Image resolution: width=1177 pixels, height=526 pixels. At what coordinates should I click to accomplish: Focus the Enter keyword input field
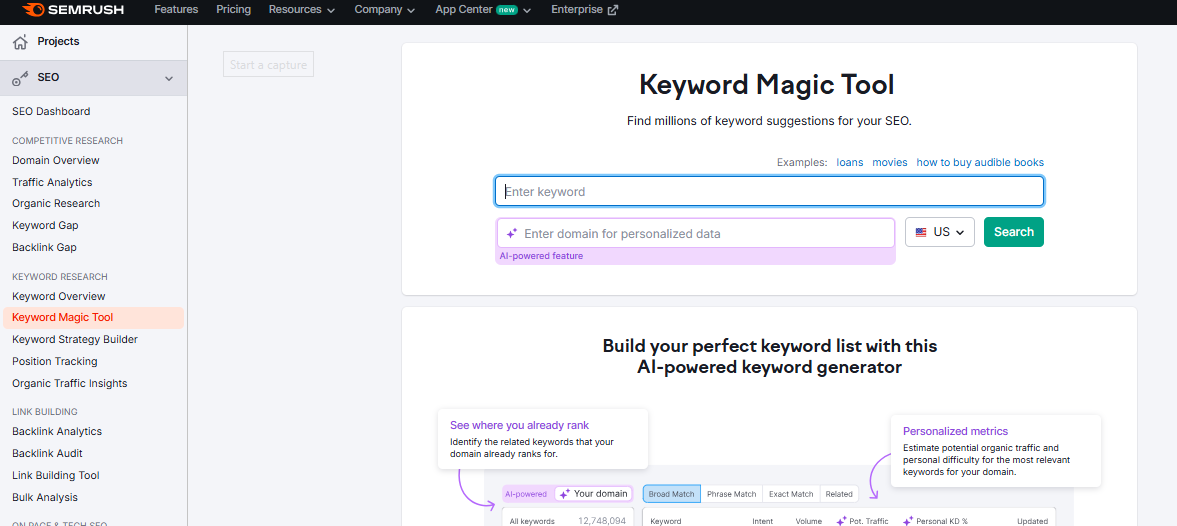pos(769,191)
